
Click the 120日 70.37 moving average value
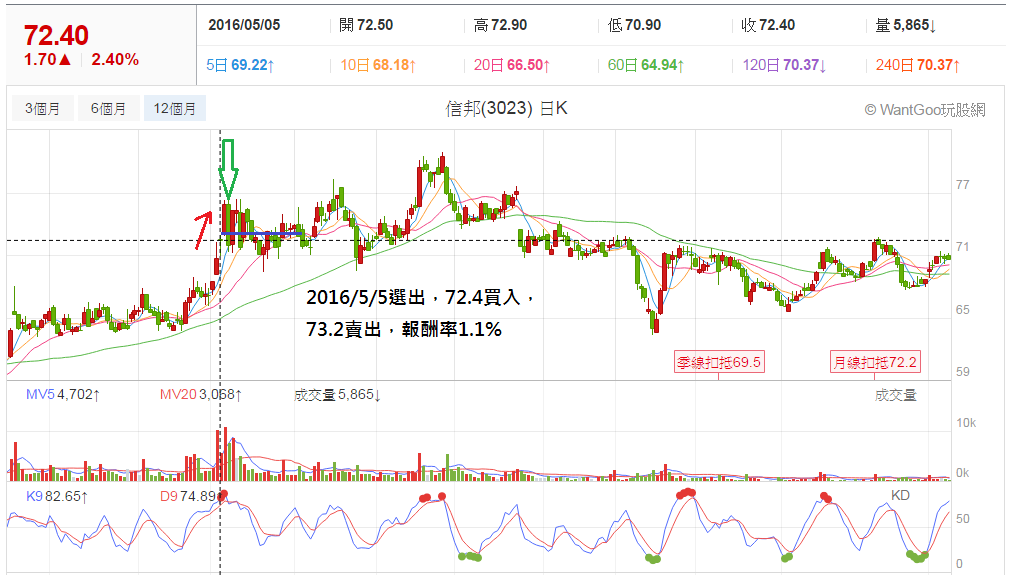[785, 65]
